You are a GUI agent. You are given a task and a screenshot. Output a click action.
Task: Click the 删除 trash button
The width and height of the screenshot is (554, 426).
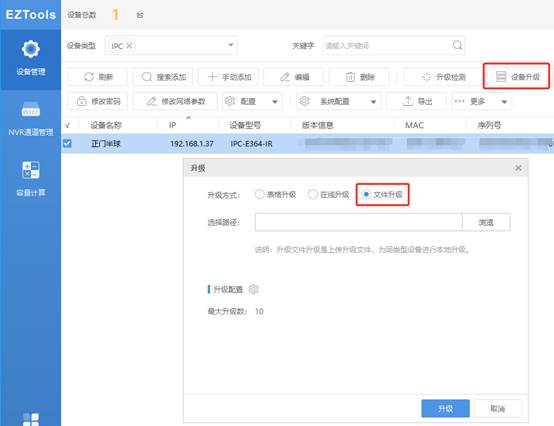coord(359,77)
